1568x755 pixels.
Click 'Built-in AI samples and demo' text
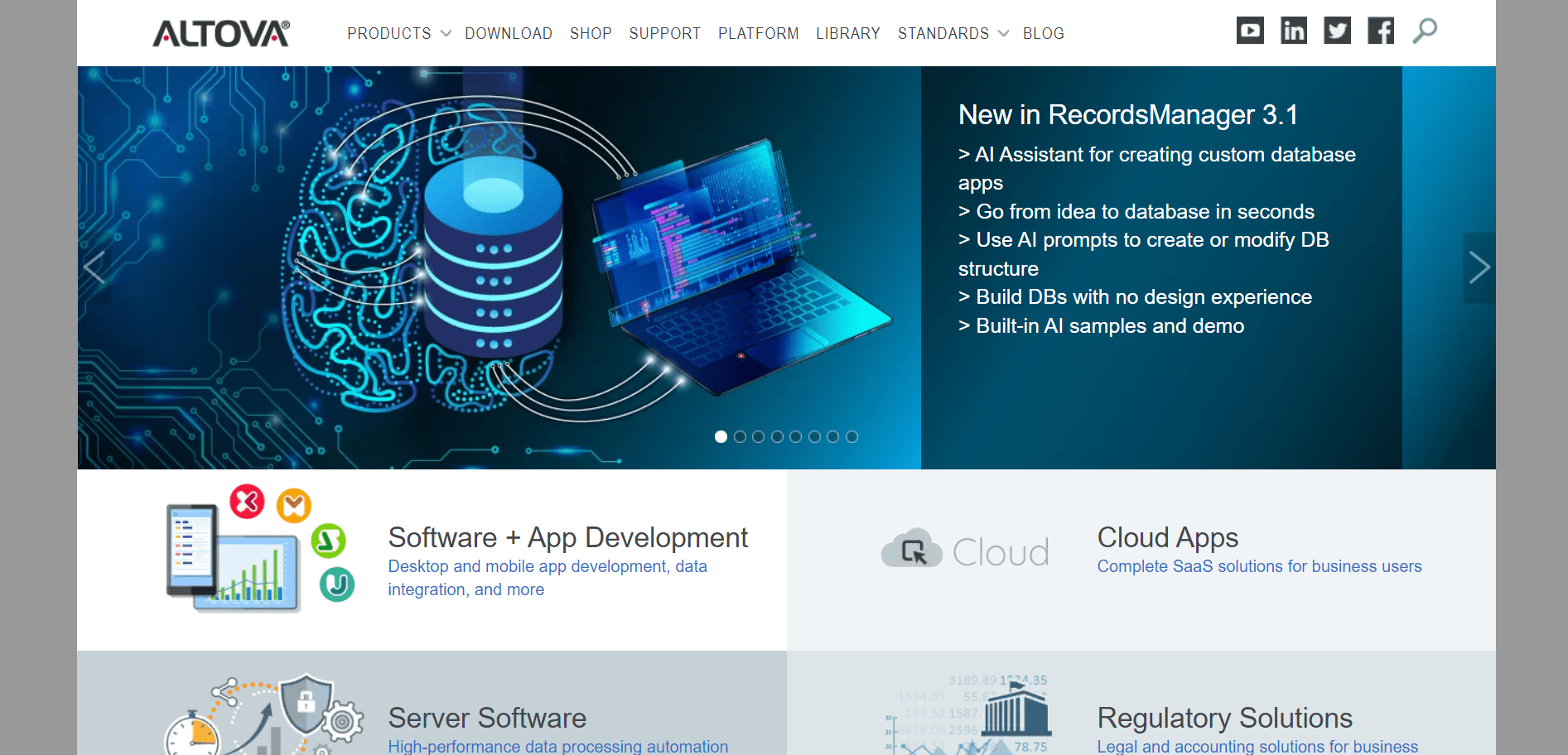tap(1102, 325)
